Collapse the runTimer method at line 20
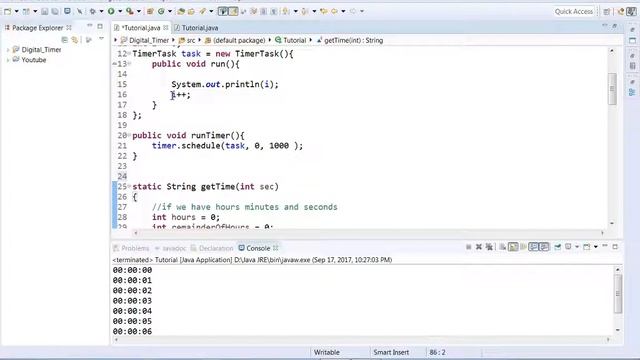 tap(129, 135)
